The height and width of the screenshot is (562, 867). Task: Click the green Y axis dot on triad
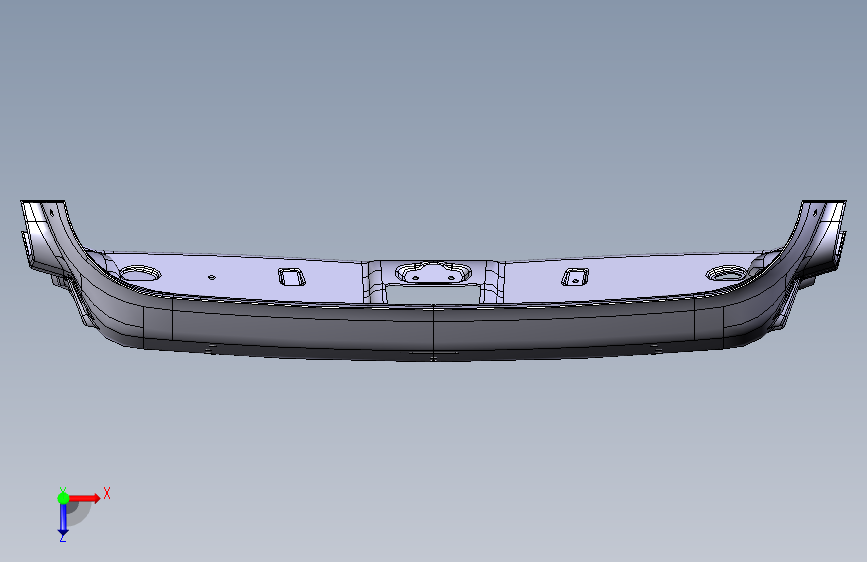[x=63, y=498]
